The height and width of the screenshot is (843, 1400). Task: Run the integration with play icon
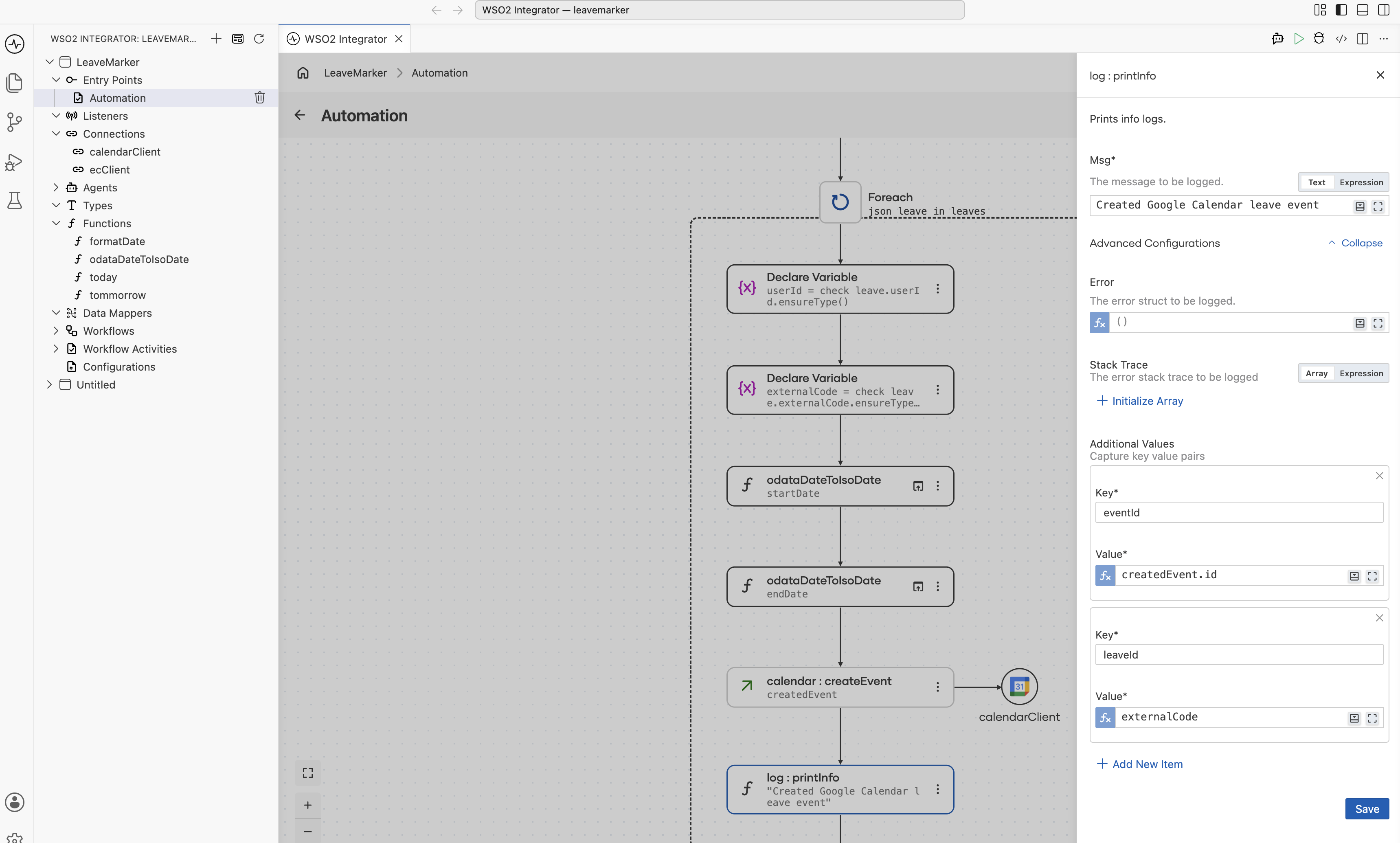point(1298,39)
